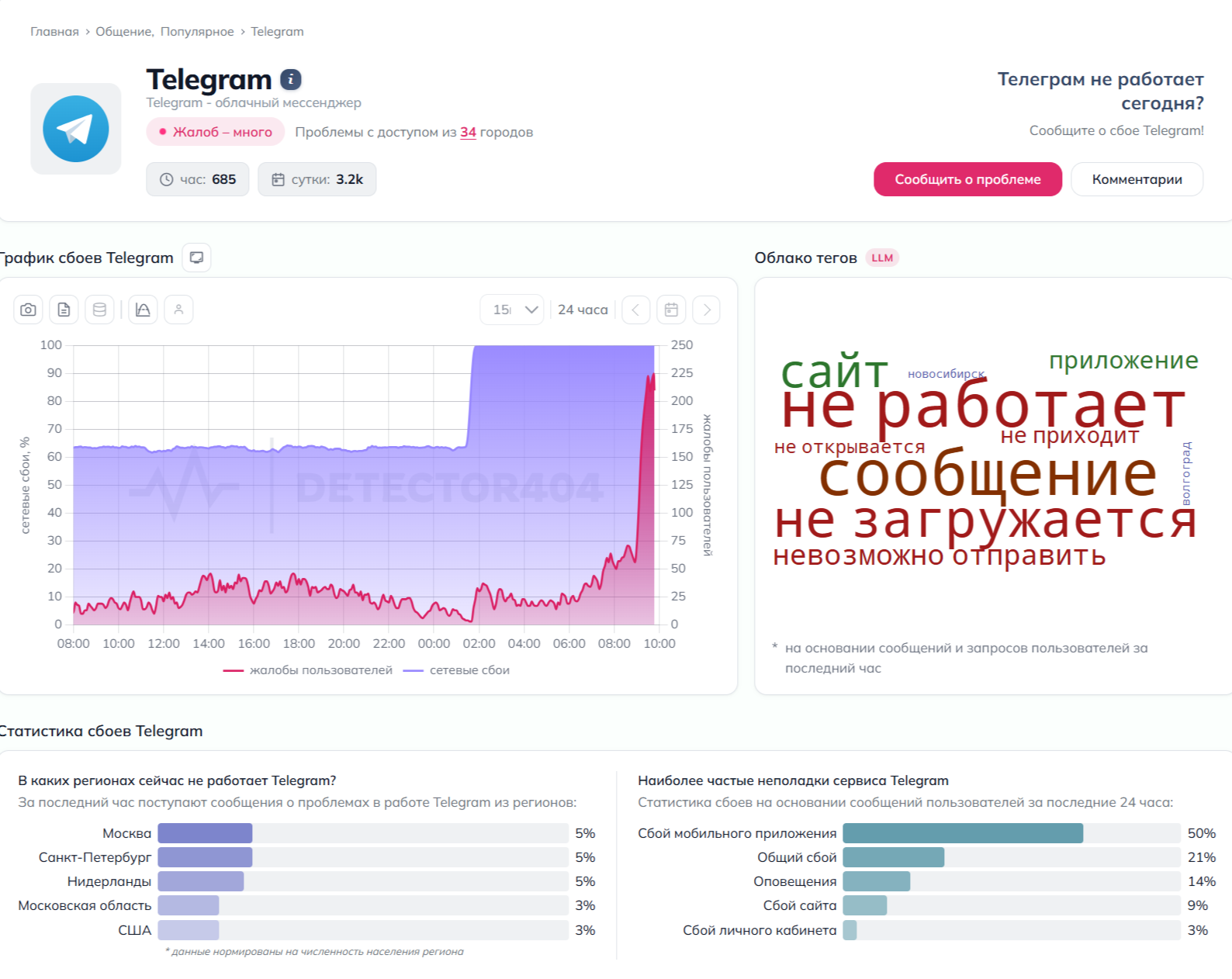1232x979 pixels.
Task: Open the calendar date picker icon
Action: 671,310
